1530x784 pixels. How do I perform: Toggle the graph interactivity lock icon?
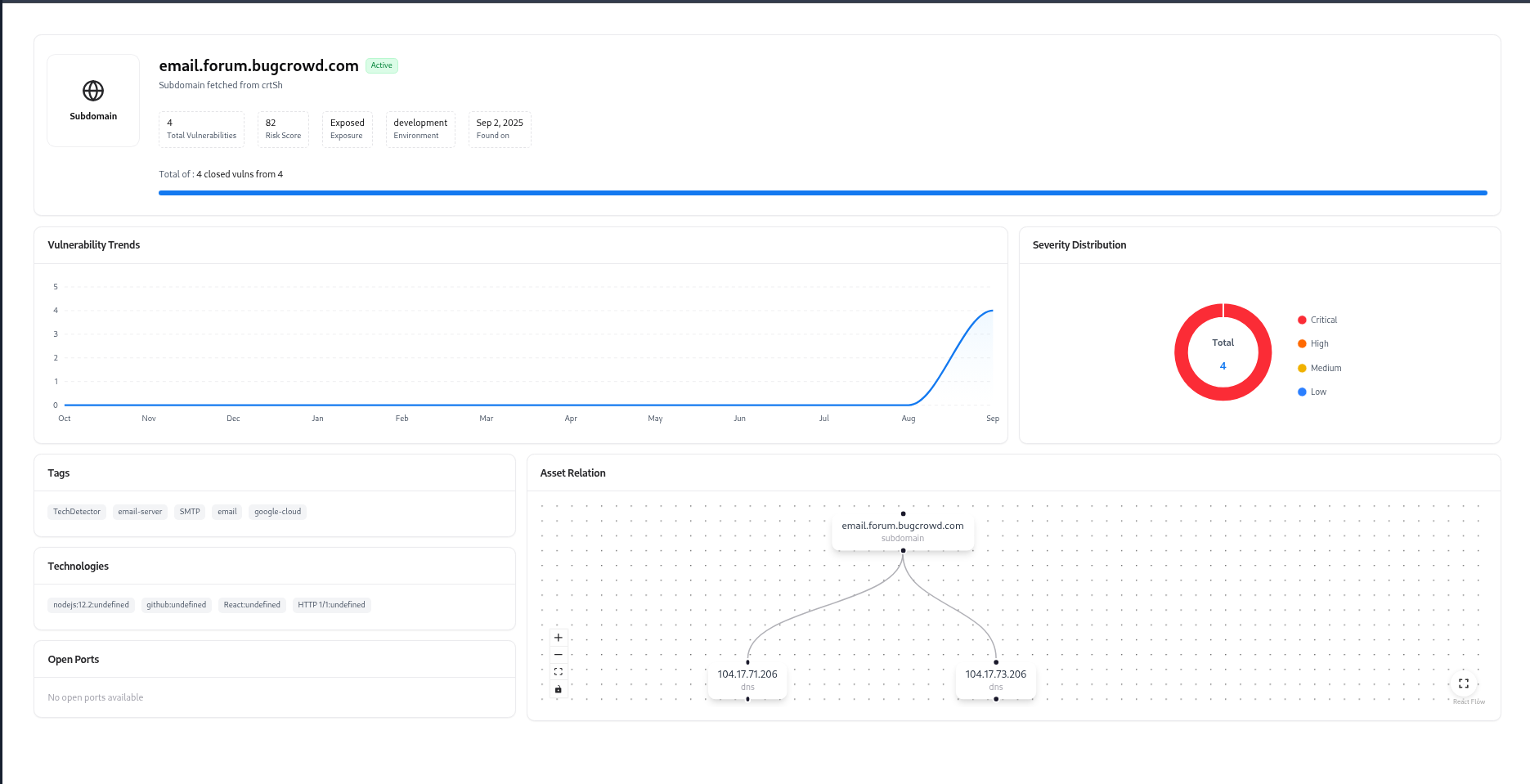tap(559, 689)
